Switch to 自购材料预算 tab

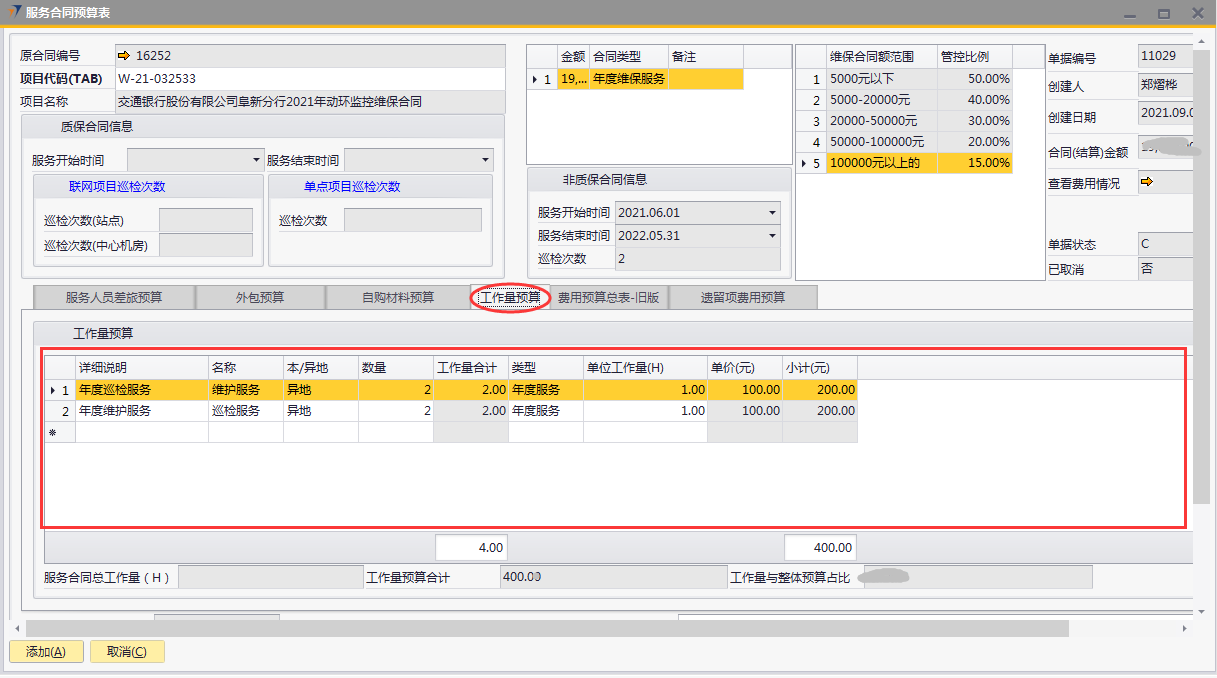click(x=398, y=298)
